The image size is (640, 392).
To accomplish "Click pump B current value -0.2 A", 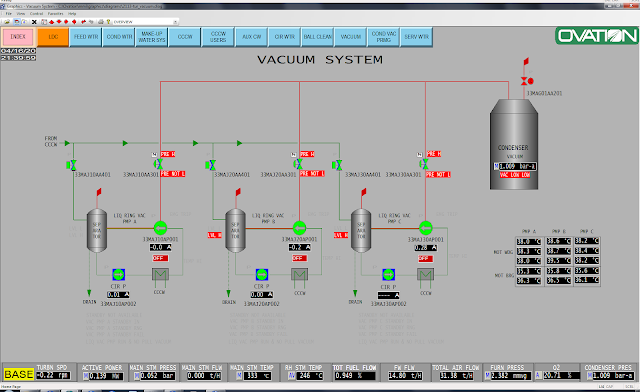I will tap(300, 247).
